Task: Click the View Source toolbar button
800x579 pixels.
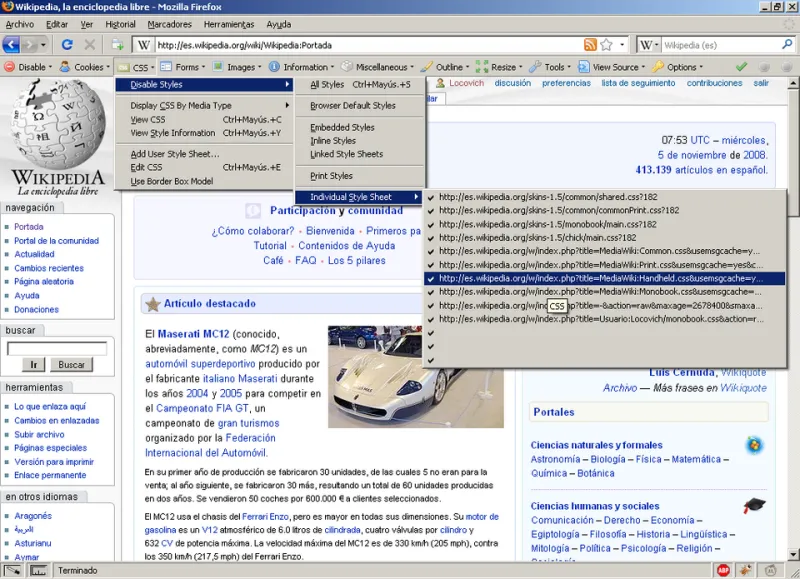Action: (611, 67)
